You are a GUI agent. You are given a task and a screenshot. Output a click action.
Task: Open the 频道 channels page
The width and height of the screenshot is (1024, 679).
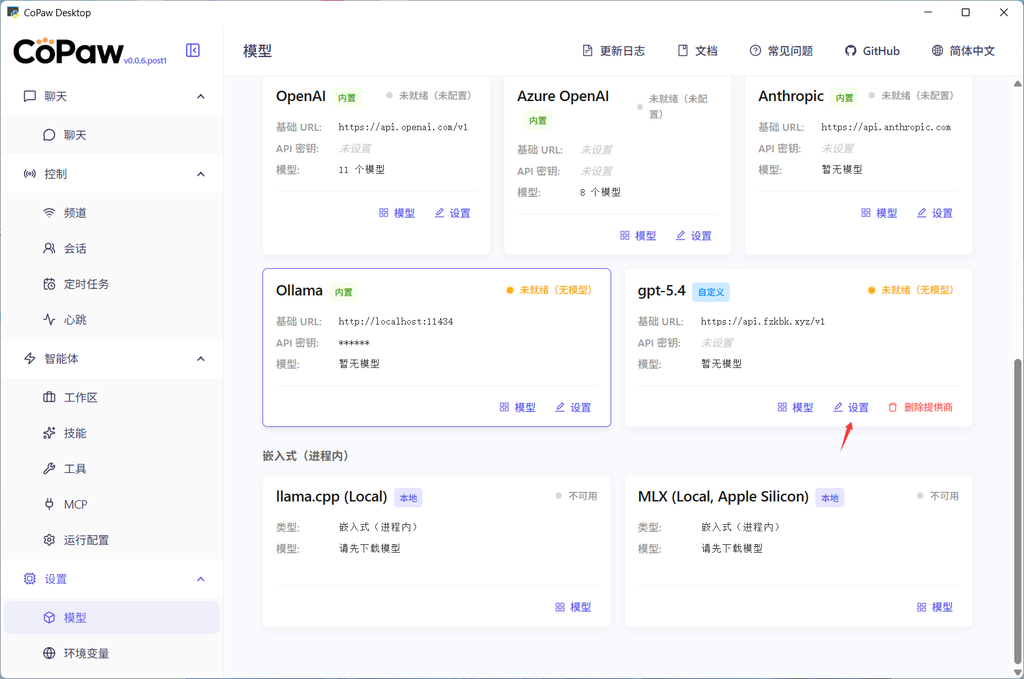[x=112, y=213]
